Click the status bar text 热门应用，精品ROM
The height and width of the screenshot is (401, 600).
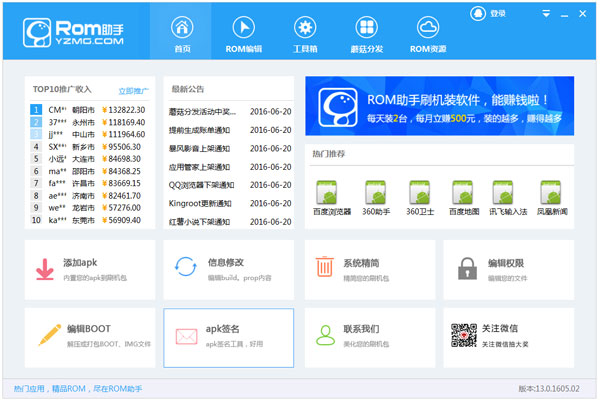tap(78, 389)
